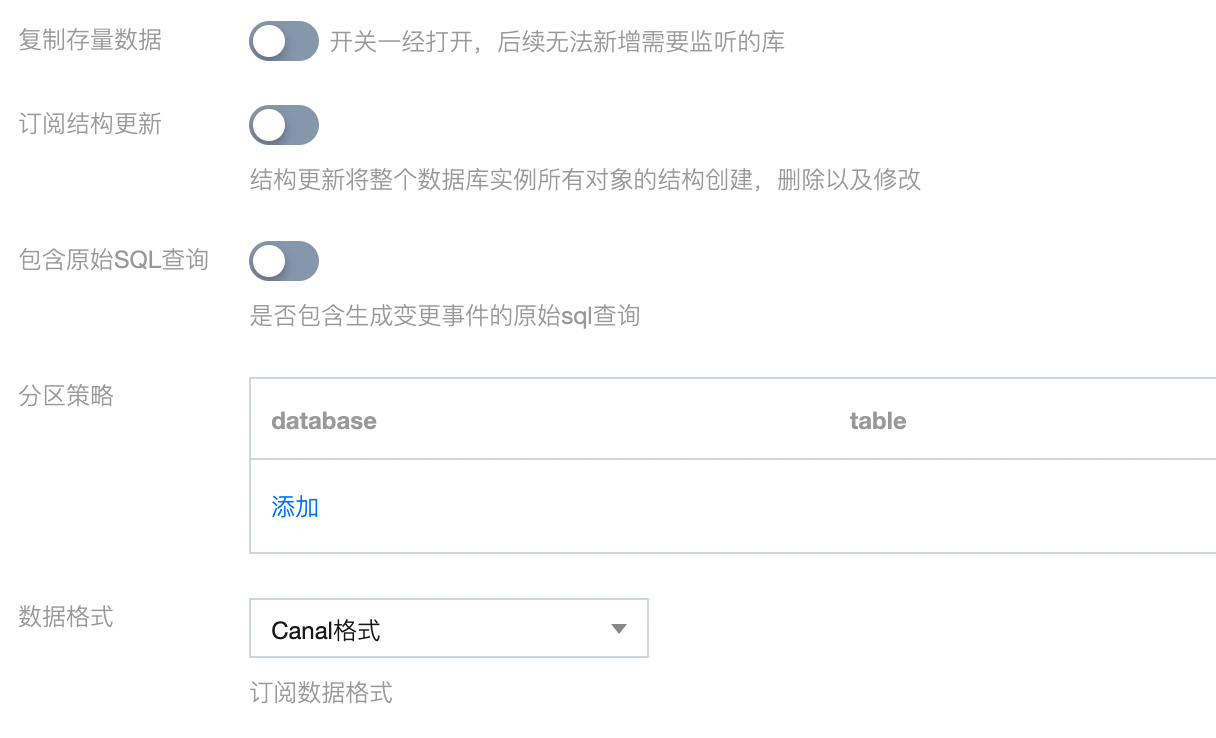Image resolution: width=1216 pixels, height=738 pixels.
Task: Click the 订阅结构更新 label
Action: 90,125
